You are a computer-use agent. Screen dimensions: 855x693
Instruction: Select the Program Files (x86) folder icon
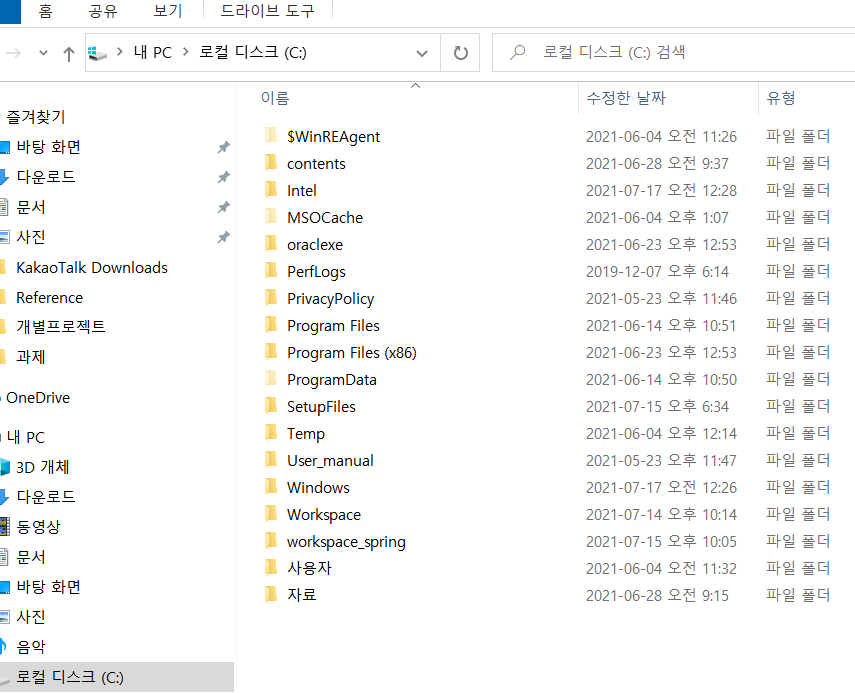point(270,352)
